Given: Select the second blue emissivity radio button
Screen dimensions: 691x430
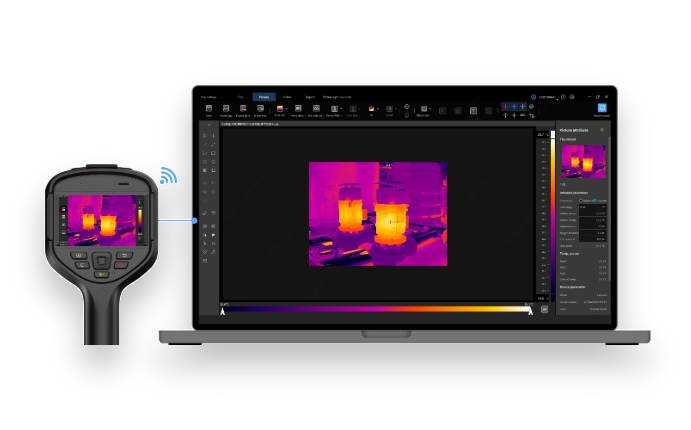Looking at the screenshot, I should (x=595, y=200).
